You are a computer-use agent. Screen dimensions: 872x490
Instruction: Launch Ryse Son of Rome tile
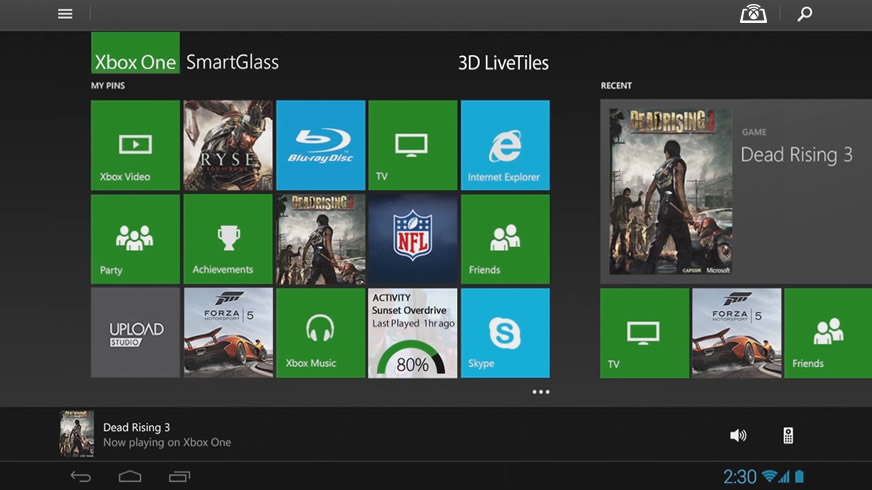[x=228, y=145]
